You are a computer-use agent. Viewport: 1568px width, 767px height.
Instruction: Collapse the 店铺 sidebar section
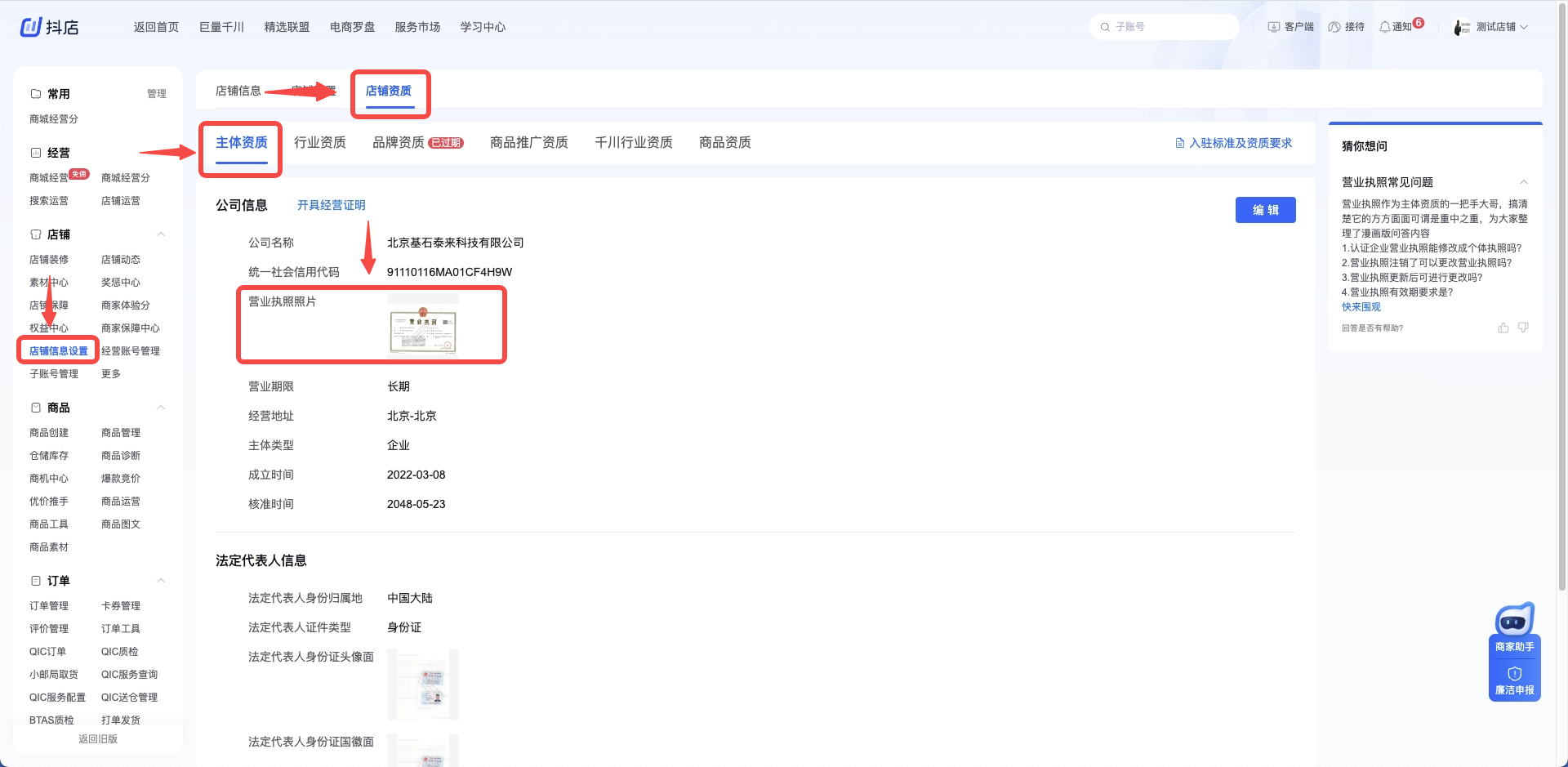click(x=161, y=234)
